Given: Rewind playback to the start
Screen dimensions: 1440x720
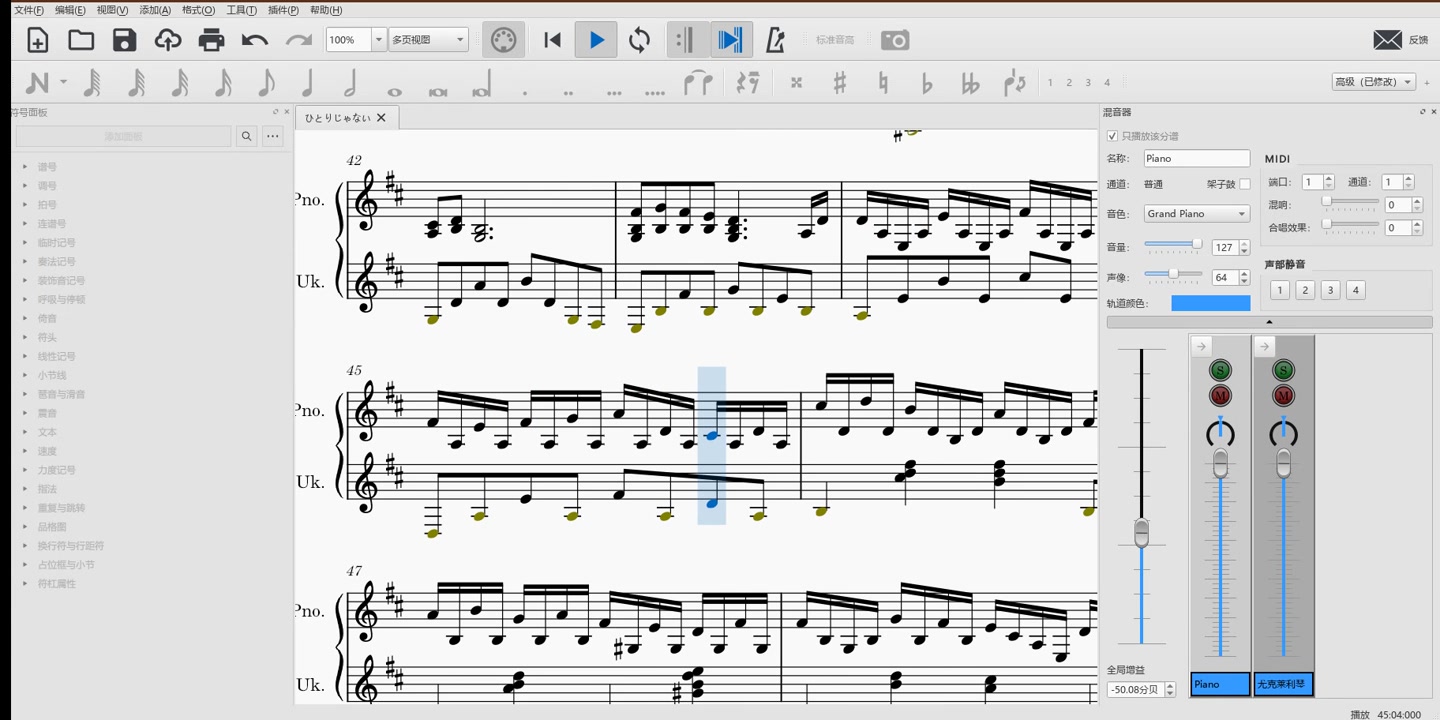Looking at the screenshot, I should point(552,40).
